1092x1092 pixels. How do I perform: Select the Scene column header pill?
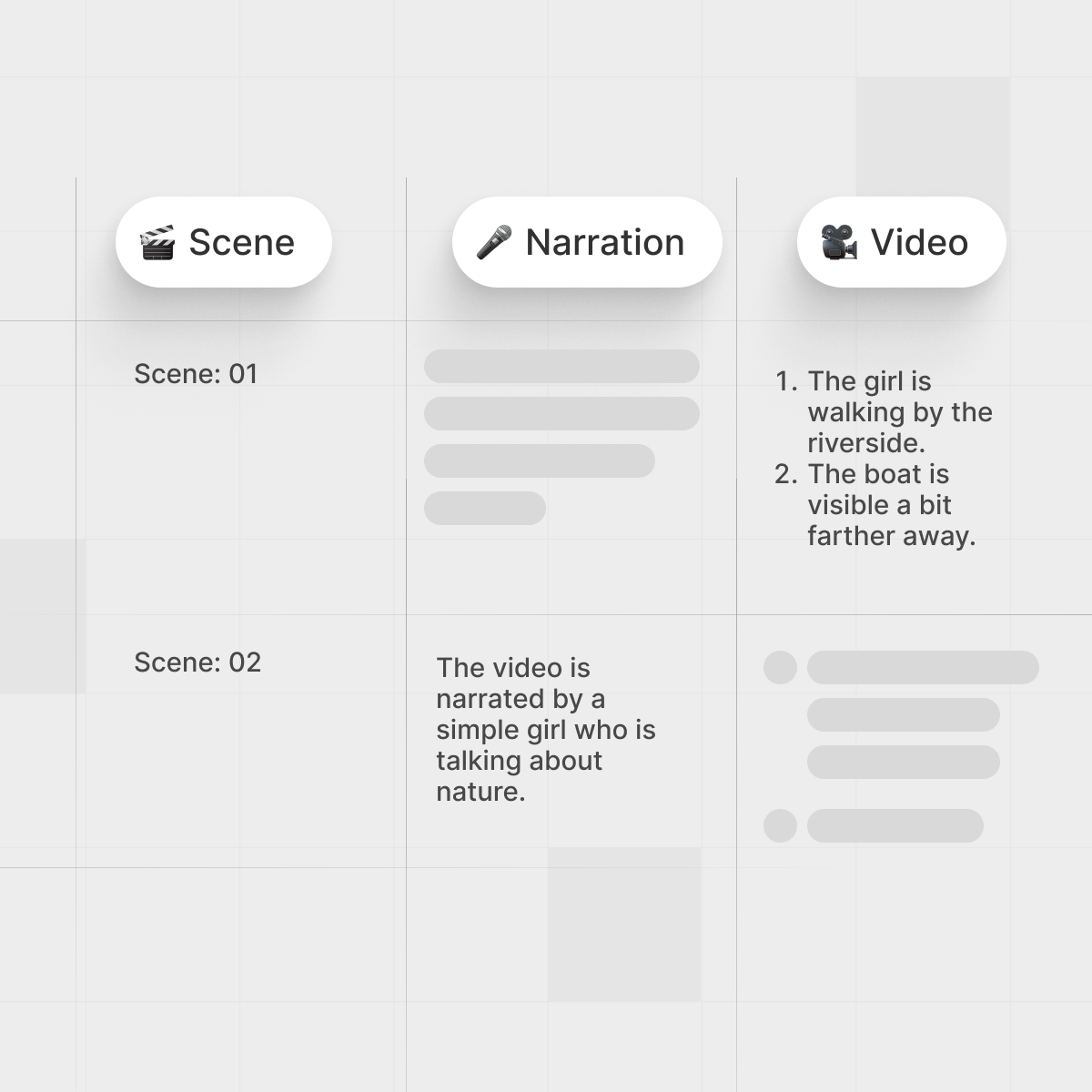click(x=224, y=242)
